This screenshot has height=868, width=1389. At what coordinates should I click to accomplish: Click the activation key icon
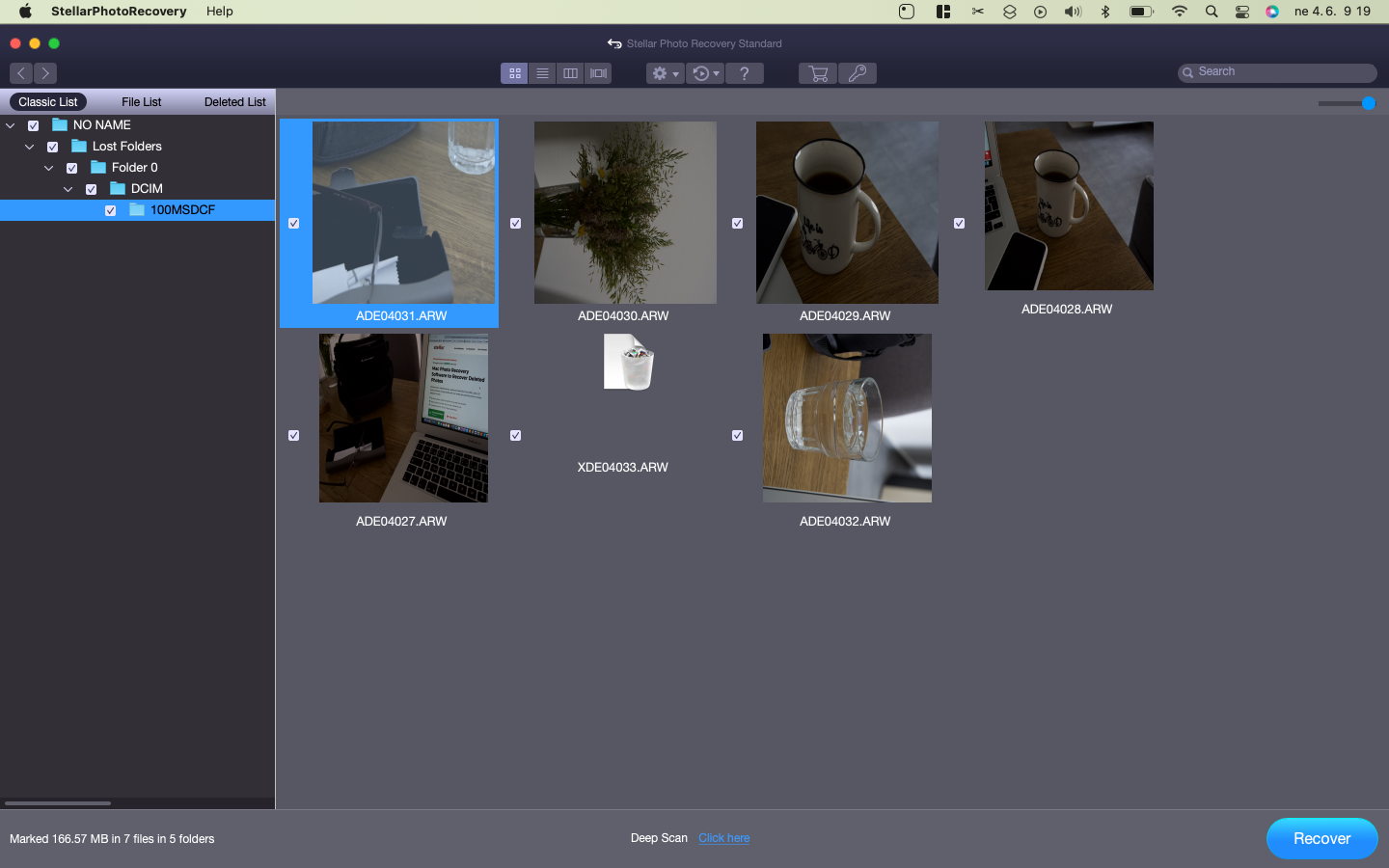tap(858, 73)
